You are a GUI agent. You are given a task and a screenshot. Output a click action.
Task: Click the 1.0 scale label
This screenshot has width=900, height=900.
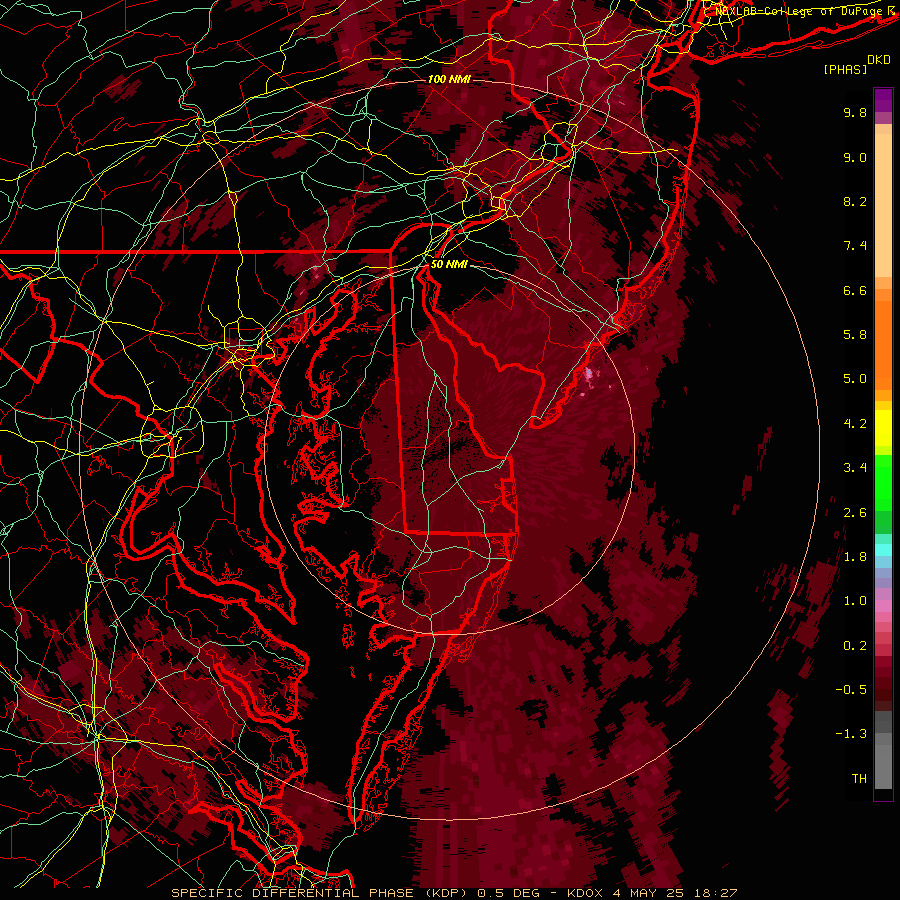[x=855, y=601]
